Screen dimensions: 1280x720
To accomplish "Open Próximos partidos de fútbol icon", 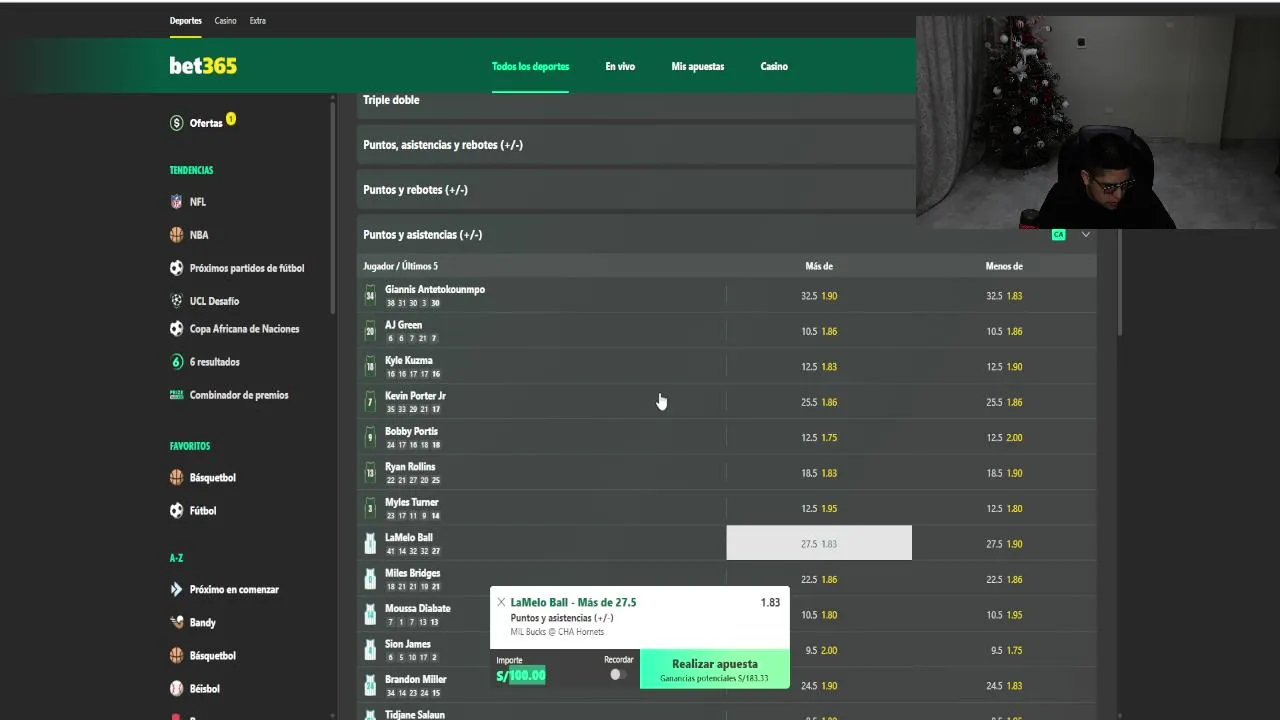I will 177,268.
